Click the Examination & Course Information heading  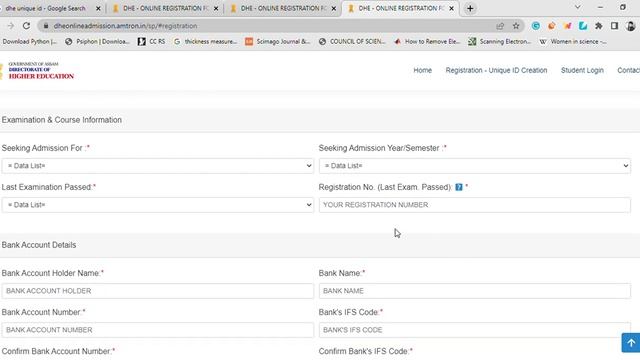62,120
